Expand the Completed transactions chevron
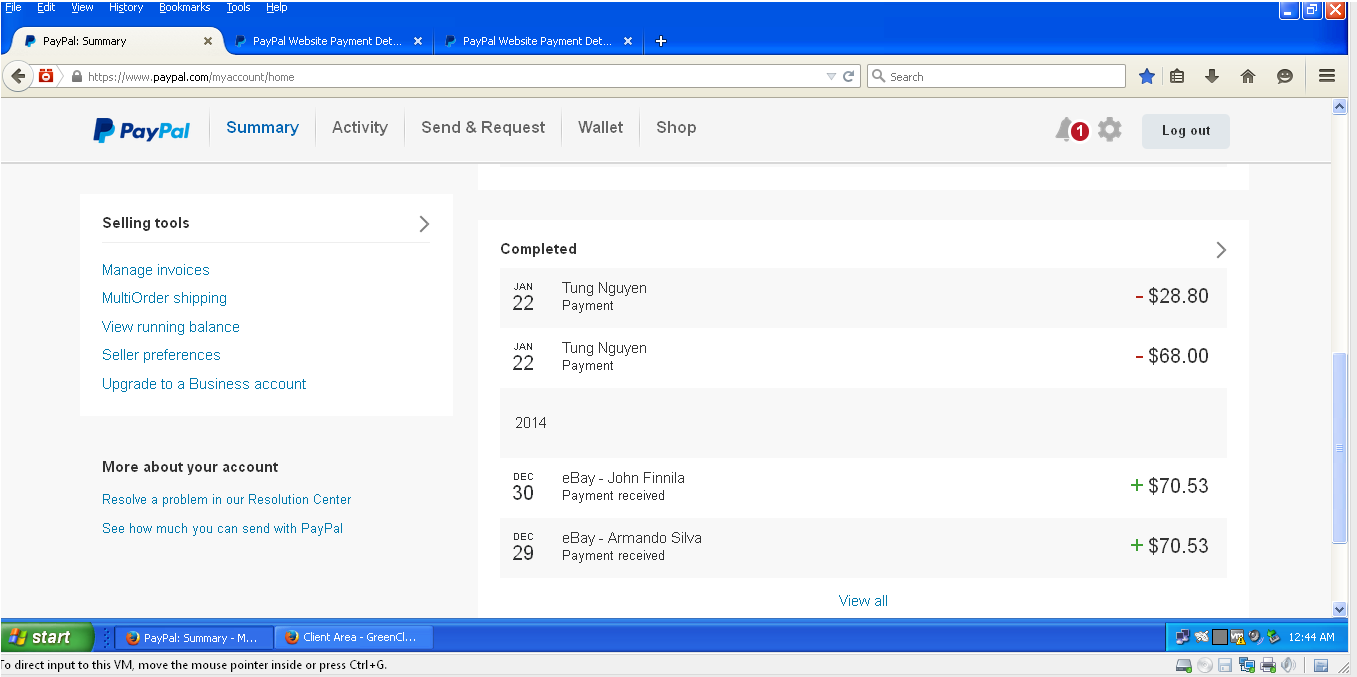The height and width of the screenshot is (677, 1357). [x=1220, y=250]
